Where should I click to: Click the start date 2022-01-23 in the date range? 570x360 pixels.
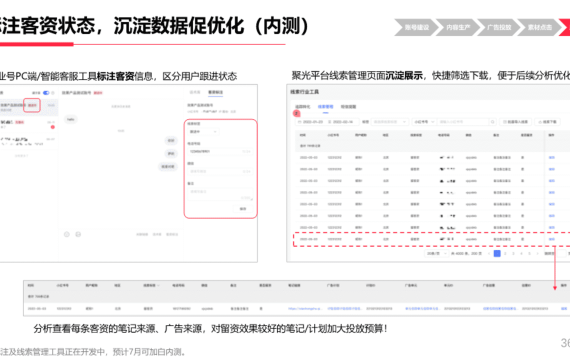pyautogui.click(x=313, y=122)
